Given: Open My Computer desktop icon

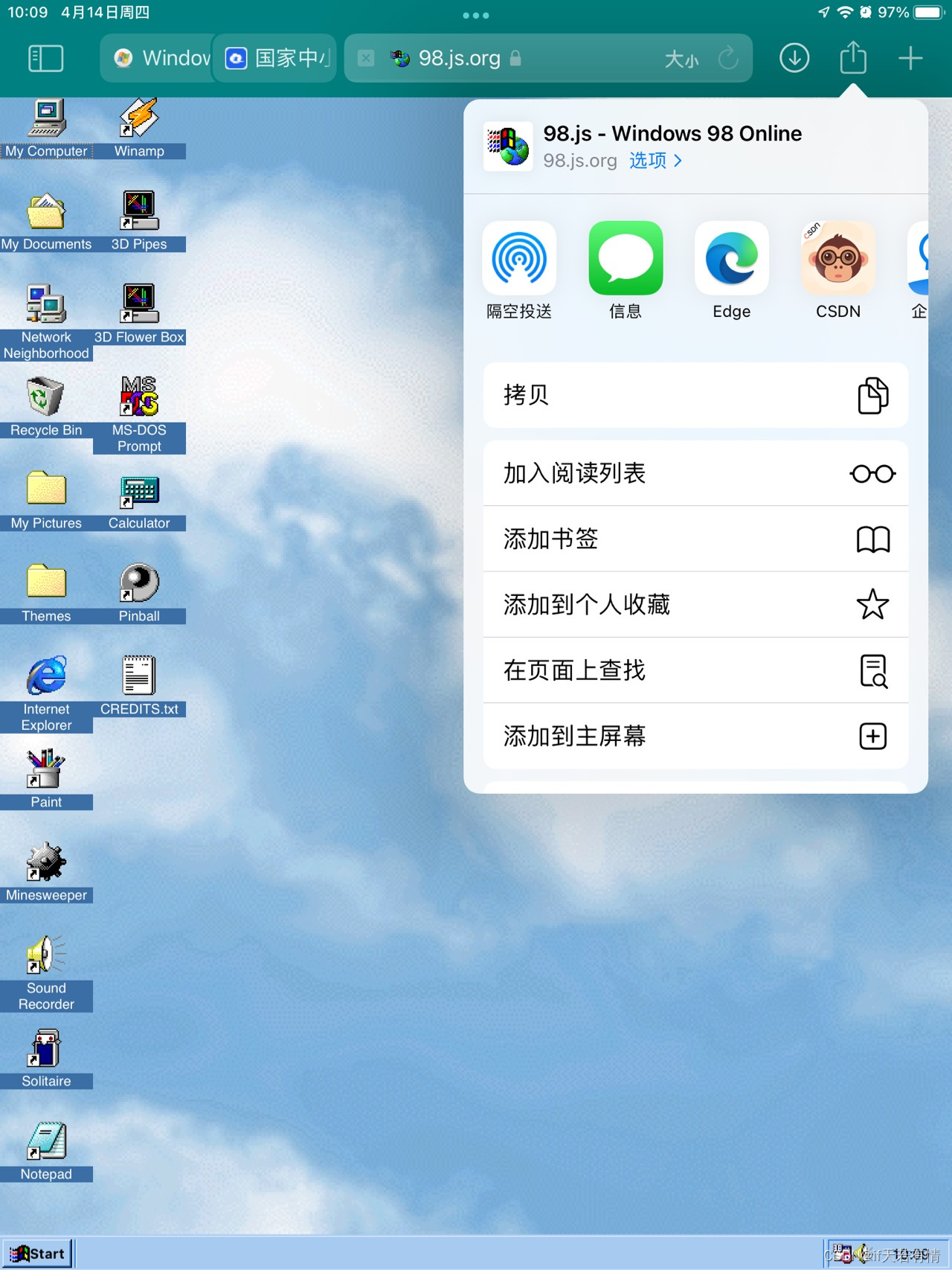Looking at the screenshot, I should point(46,128).
